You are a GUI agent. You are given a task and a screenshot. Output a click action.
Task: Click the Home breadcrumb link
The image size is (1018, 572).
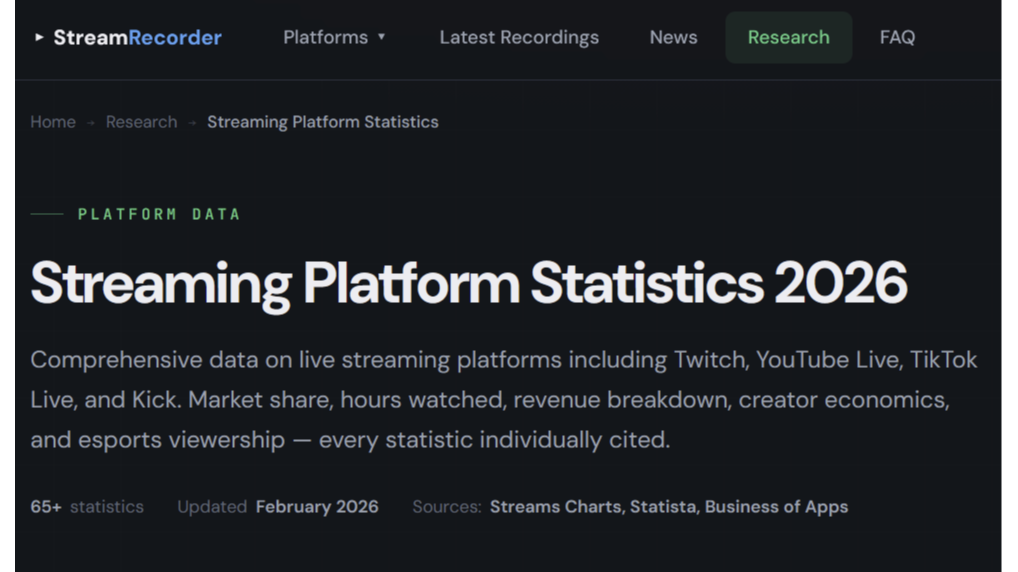(53, 122)
